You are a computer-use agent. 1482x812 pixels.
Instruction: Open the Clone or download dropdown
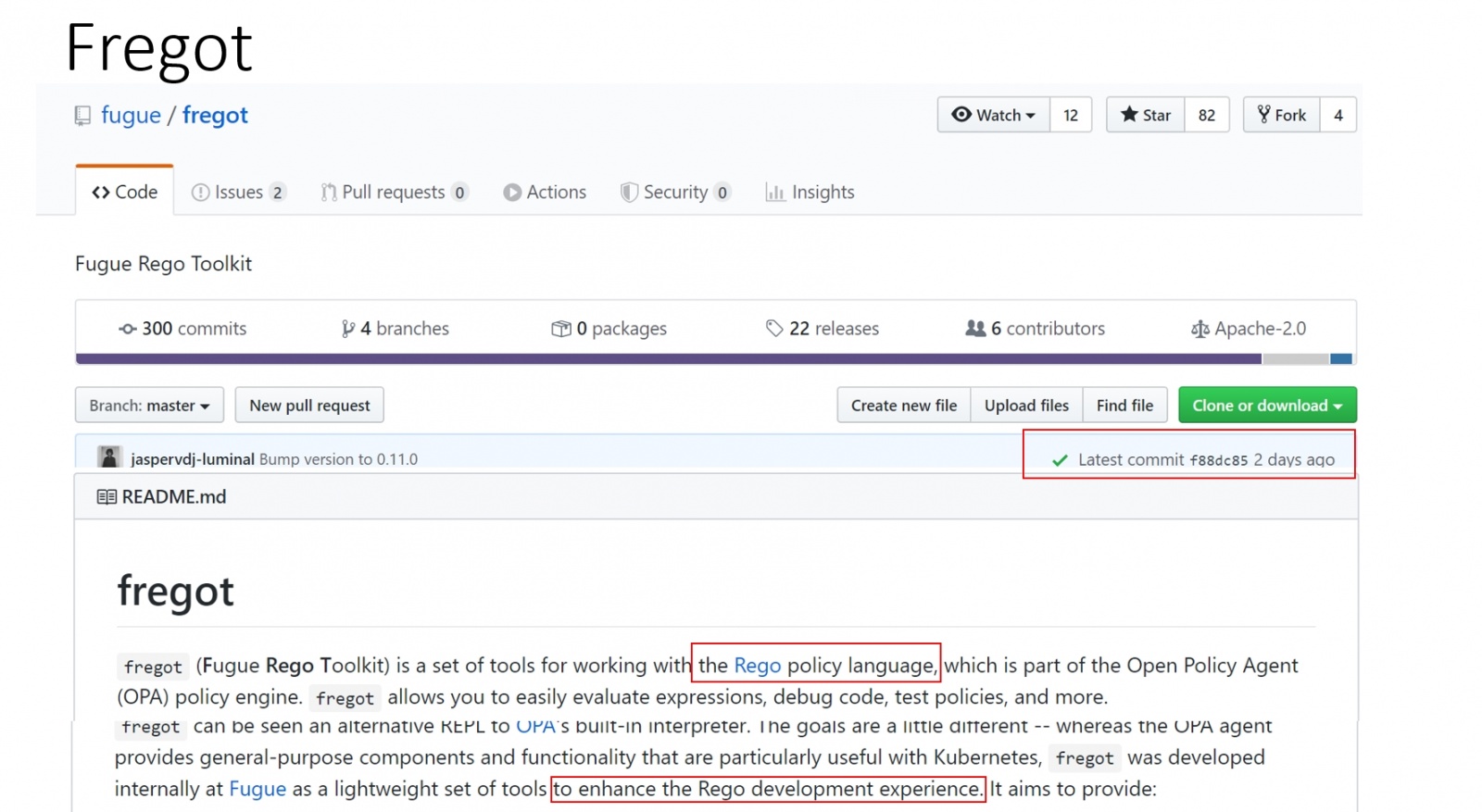pyautogui.click(x=1267, y=406)
